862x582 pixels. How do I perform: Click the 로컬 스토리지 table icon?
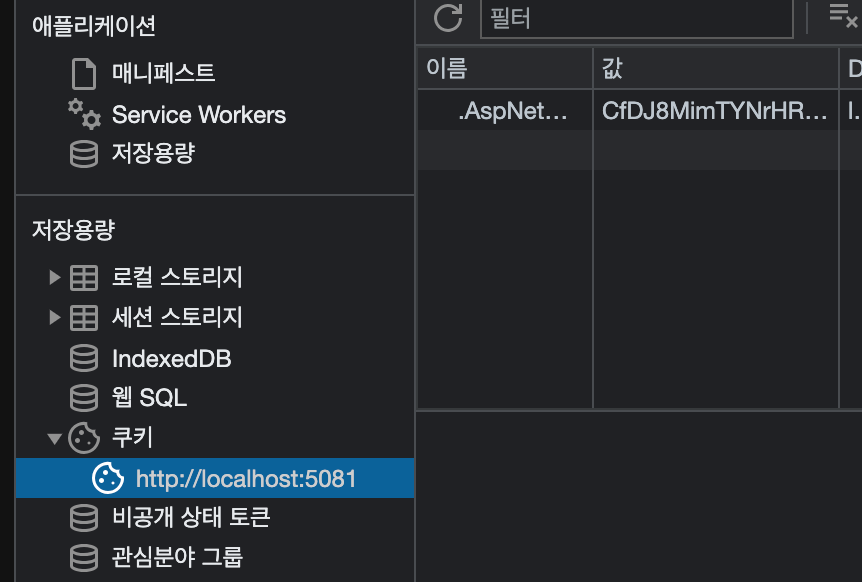84,278
